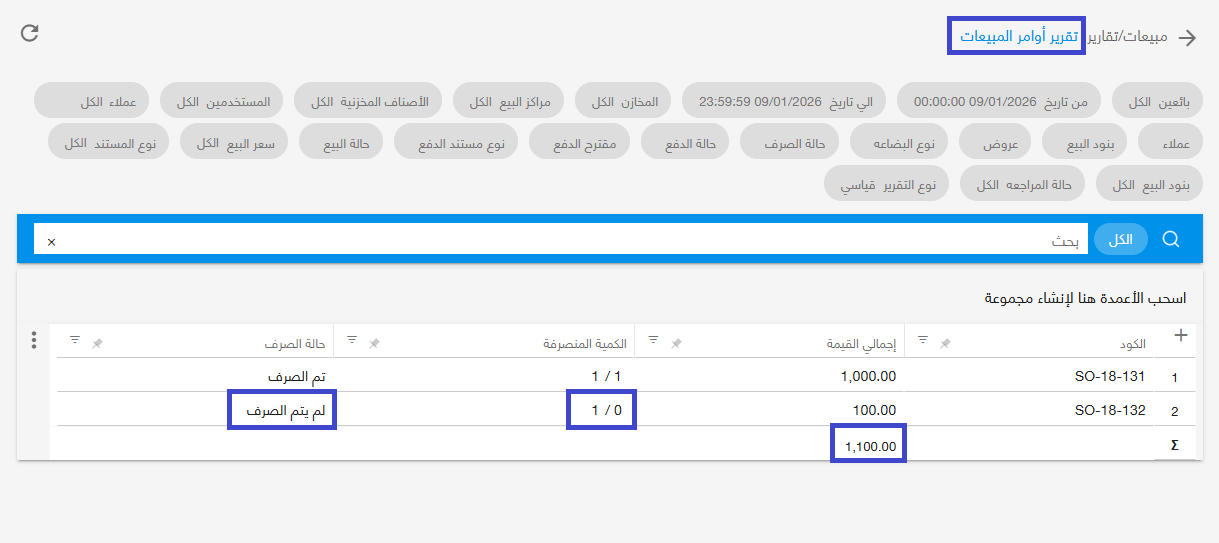Sort by الكمية المنصرفة column header
Viewport: 1219px width, 543px height.
[585, 343]
